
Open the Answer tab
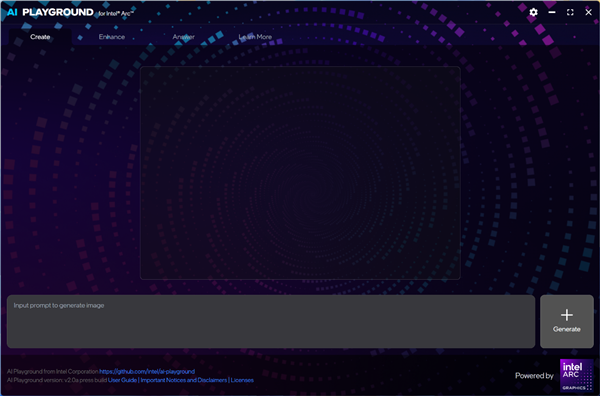point(183,37)
